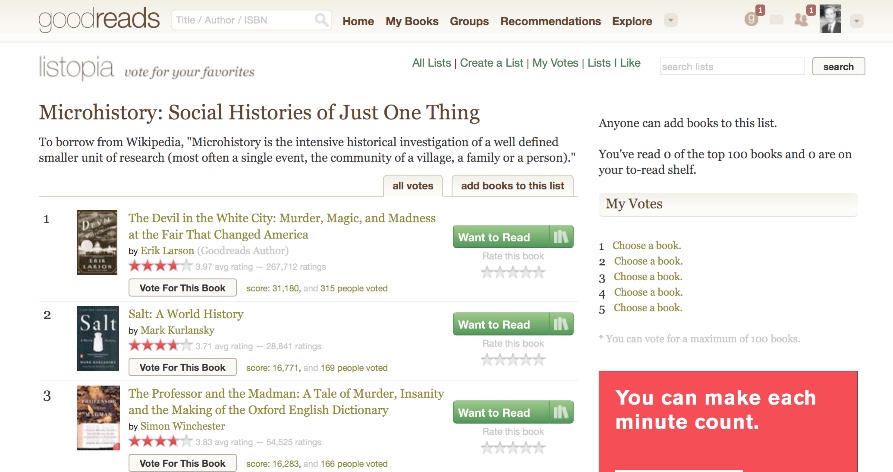The image size is (893, 472).
Task: Vote for The Professor and the Madman
Action: 182,463
